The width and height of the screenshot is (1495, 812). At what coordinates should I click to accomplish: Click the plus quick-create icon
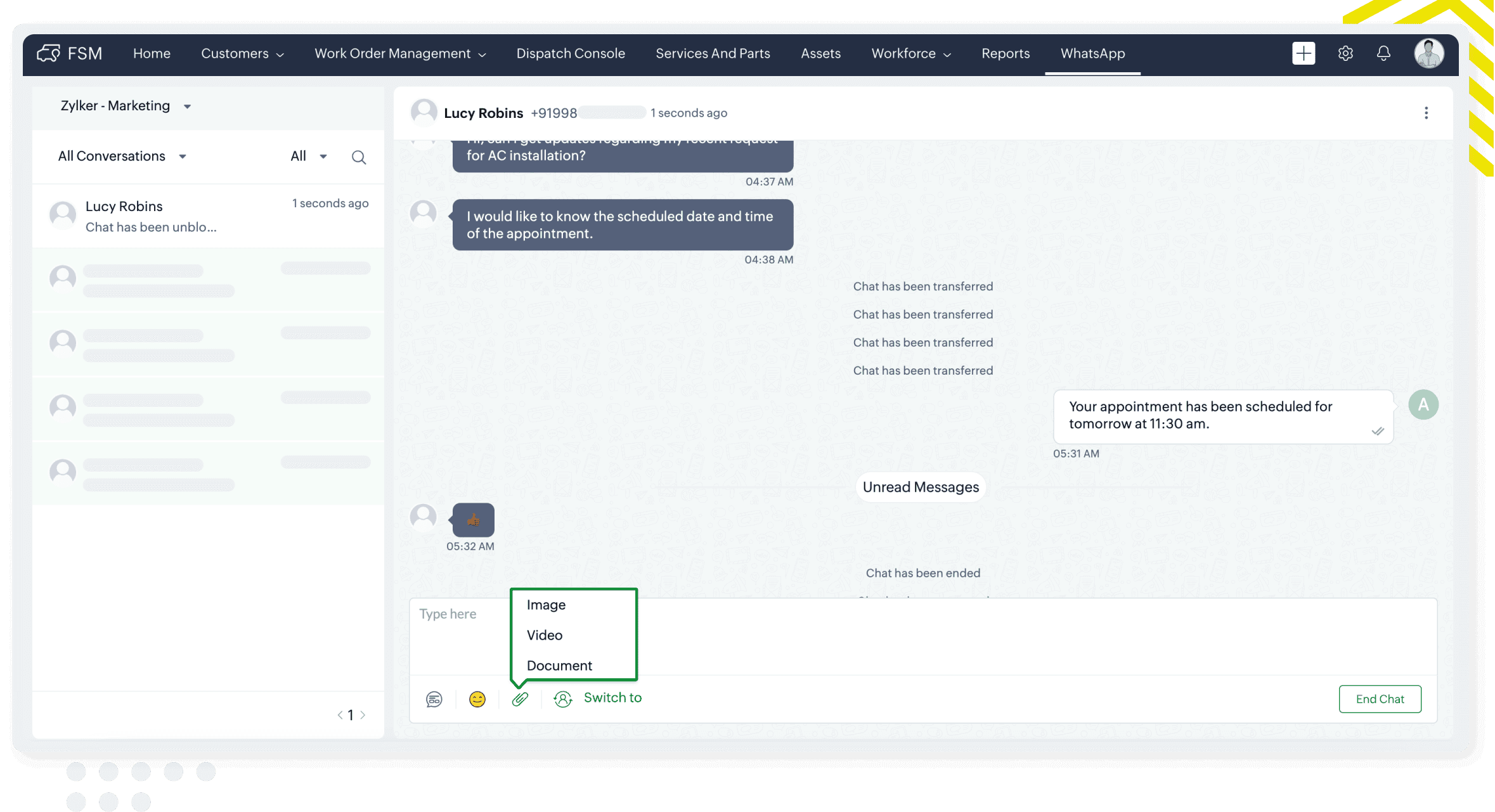pyautogui.click(x=1304, y=53)
